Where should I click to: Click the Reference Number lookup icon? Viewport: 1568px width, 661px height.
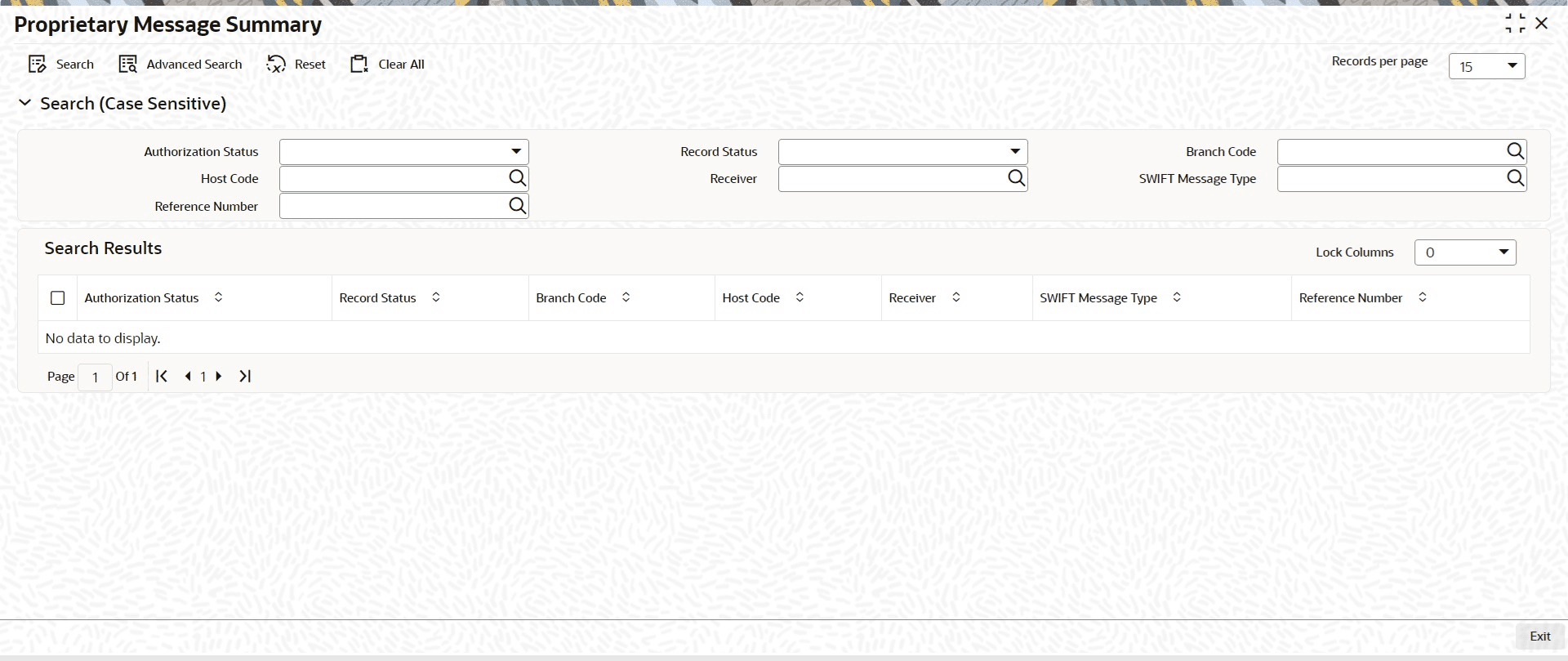click(517, 206)
